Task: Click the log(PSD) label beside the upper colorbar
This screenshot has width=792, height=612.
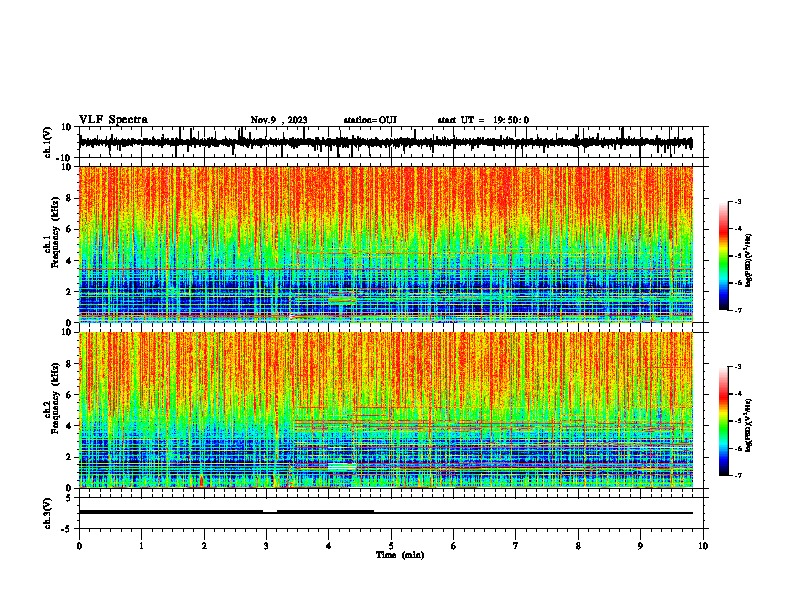Action: [x=749, y=261]
